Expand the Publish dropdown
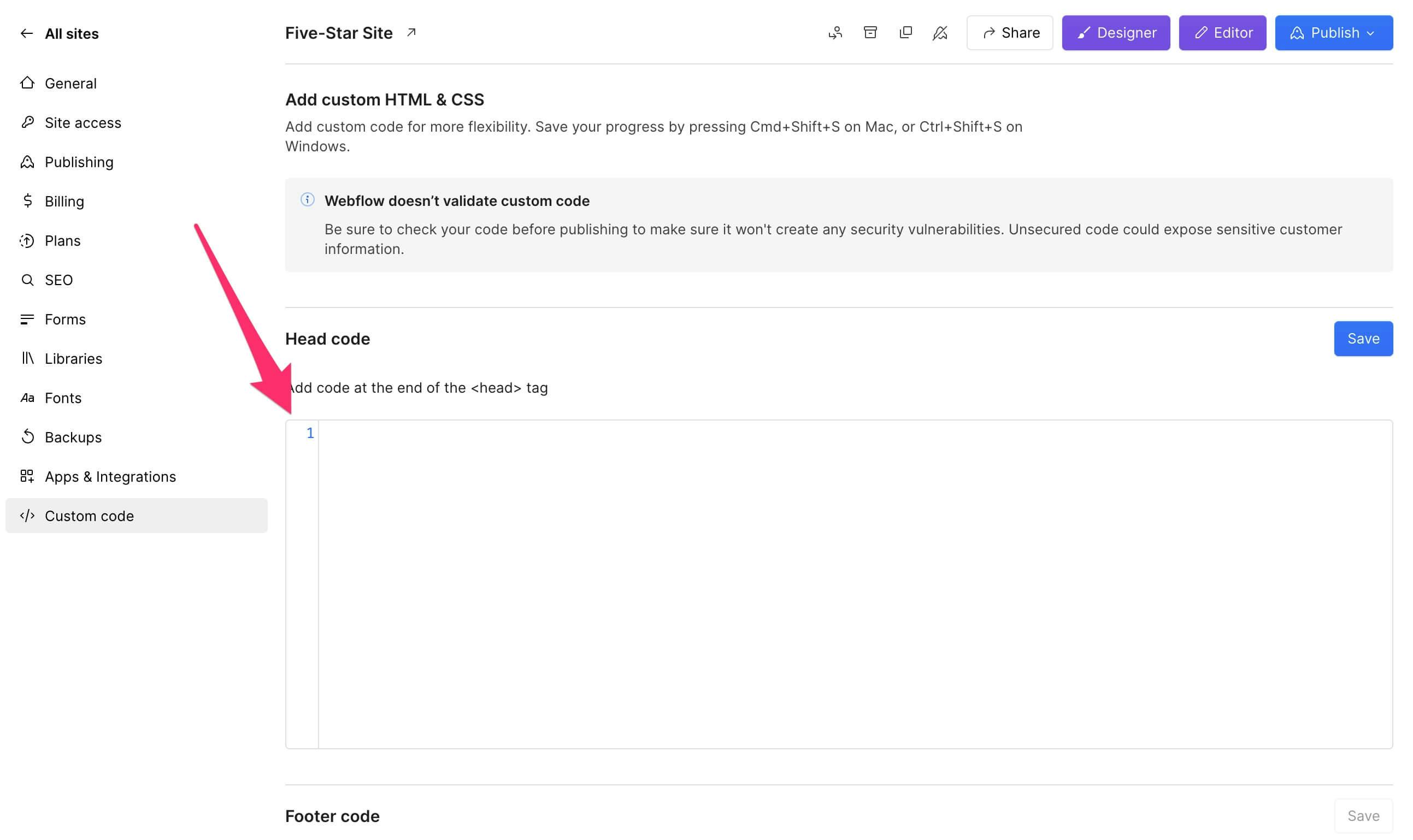 (x=1334, y=33)
